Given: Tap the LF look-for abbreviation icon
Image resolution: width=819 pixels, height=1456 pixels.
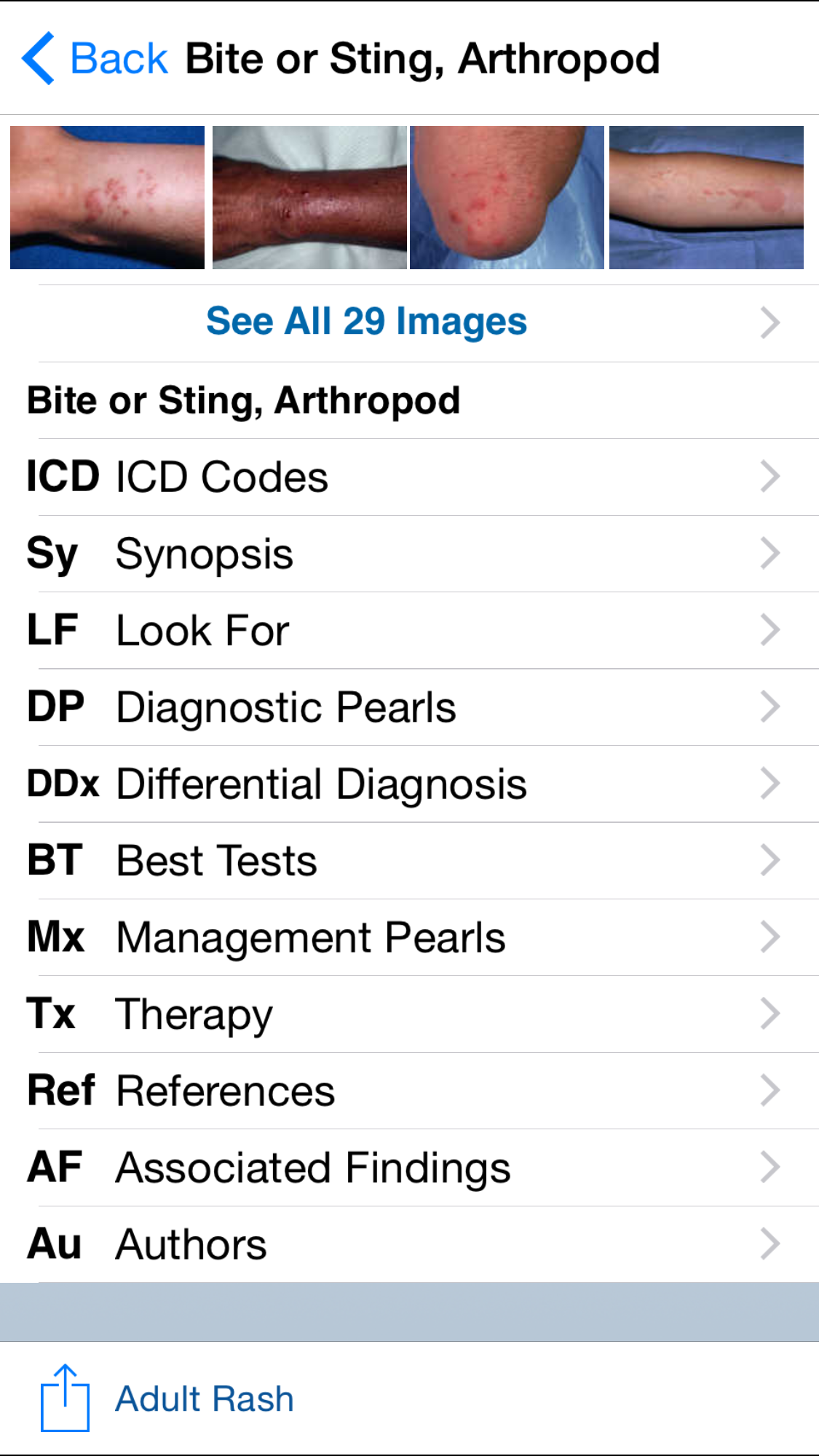Looking at the screenshot, I should tap(52, 630).
